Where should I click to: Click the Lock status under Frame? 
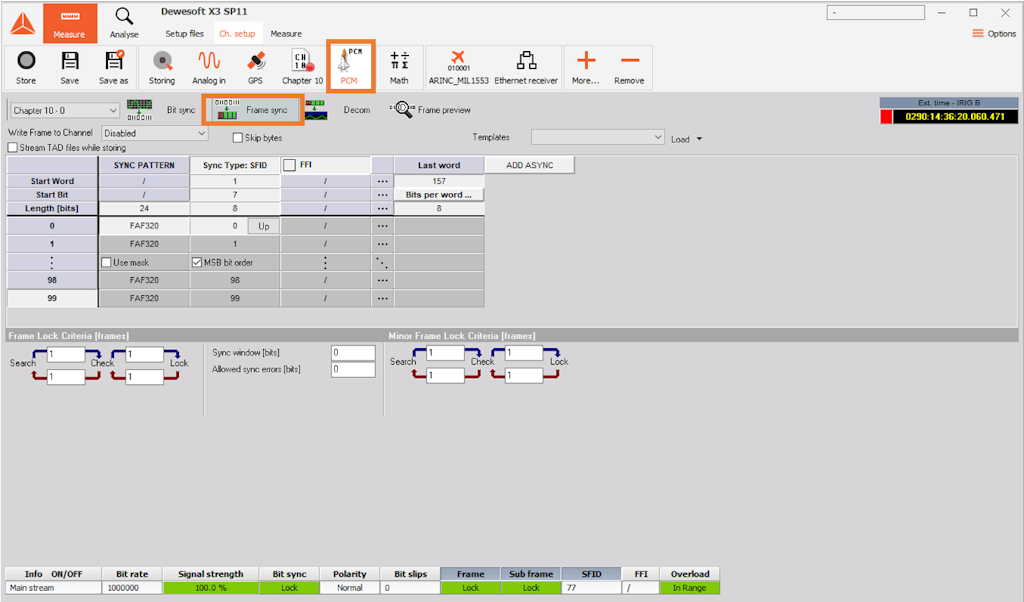470,588
